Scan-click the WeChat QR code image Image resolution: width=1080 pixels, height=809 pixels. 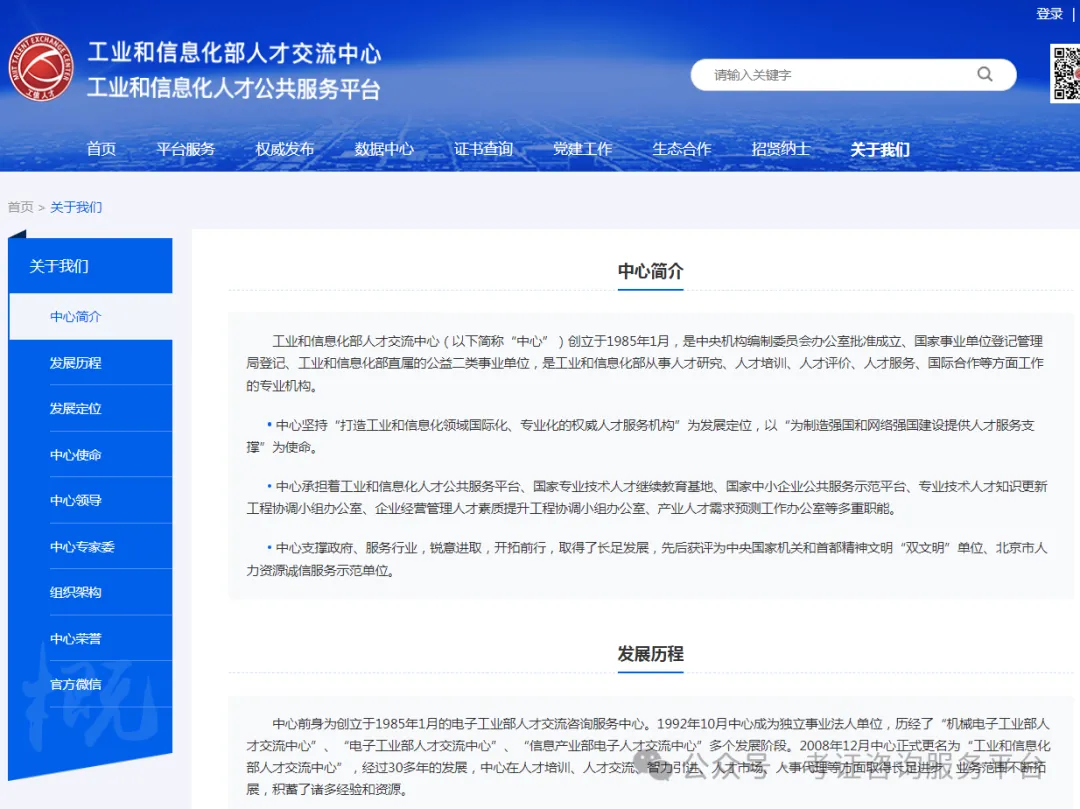point(1066,74)
